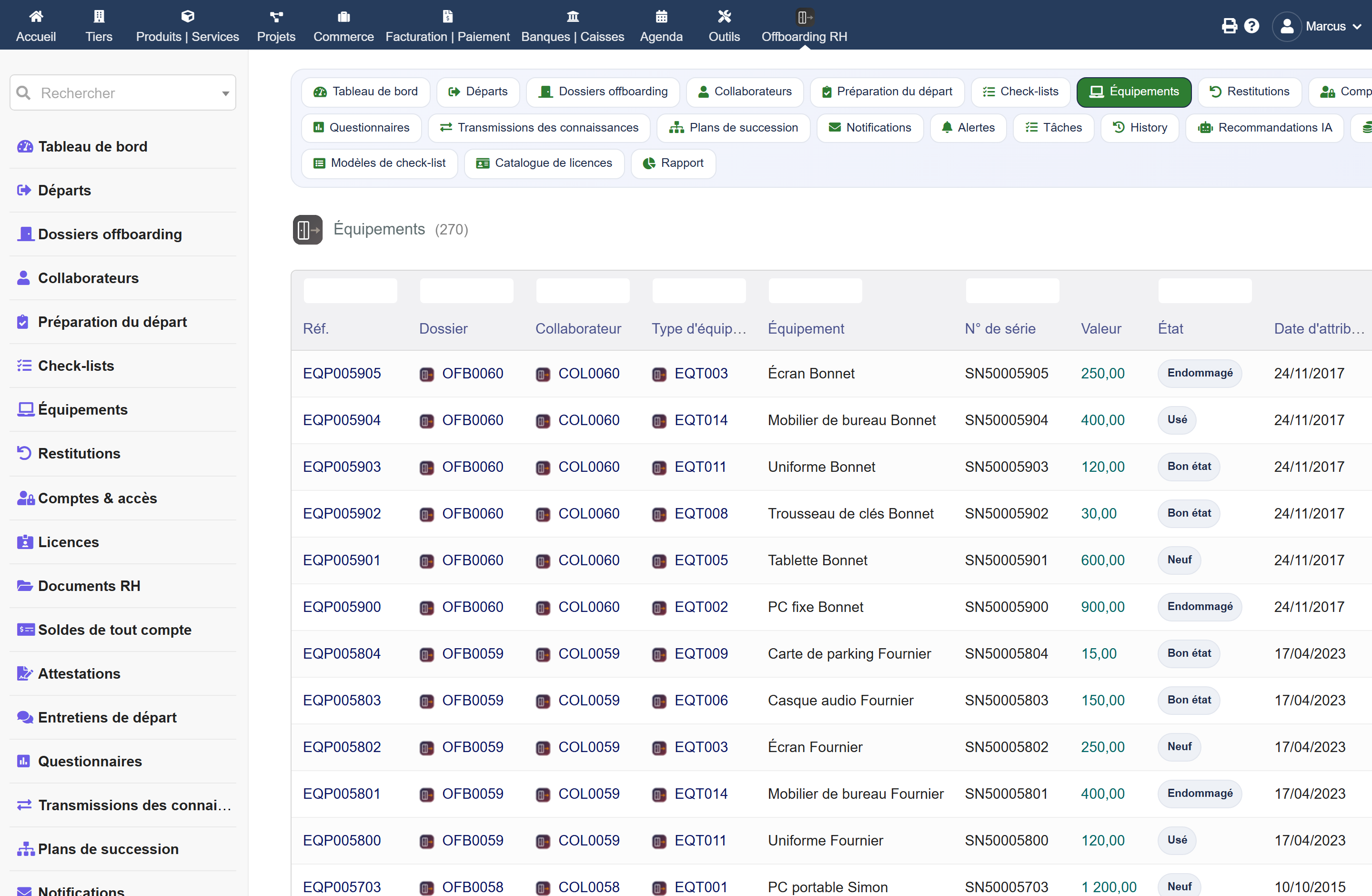Click Restitutions undo icon in sidebar
The width and height of the screenshot is (1372, 896).
coord(24,453)
